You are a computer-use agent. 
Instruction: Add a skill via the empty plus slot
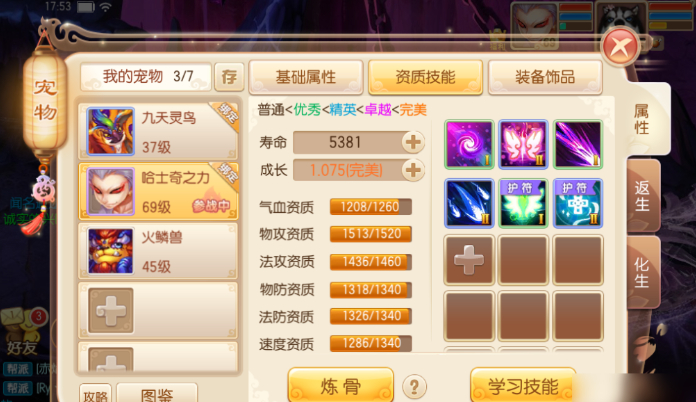[x=469, y=260]
